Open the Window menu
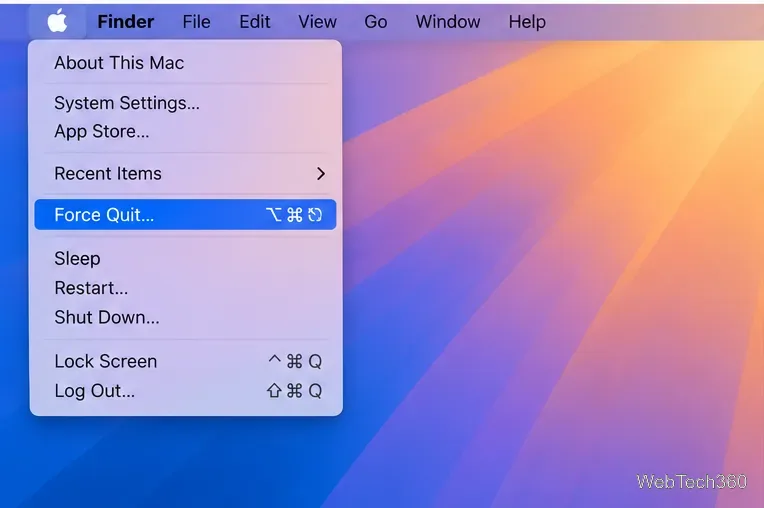Viewport: 764px width, 508px height. [448, 22]
